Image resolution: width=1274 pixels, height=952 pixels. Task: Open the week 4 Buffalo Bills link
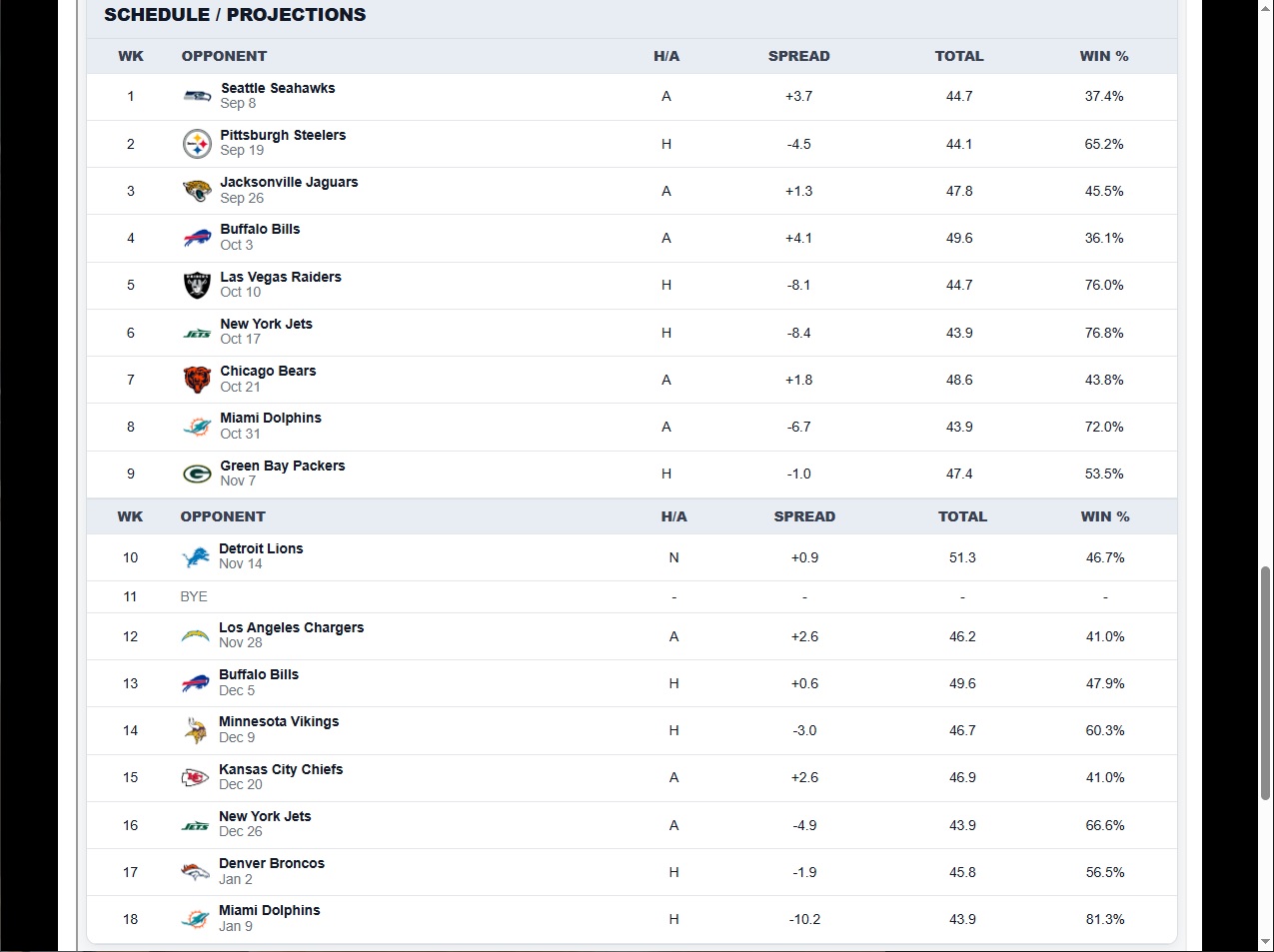(x=260, y=229)
